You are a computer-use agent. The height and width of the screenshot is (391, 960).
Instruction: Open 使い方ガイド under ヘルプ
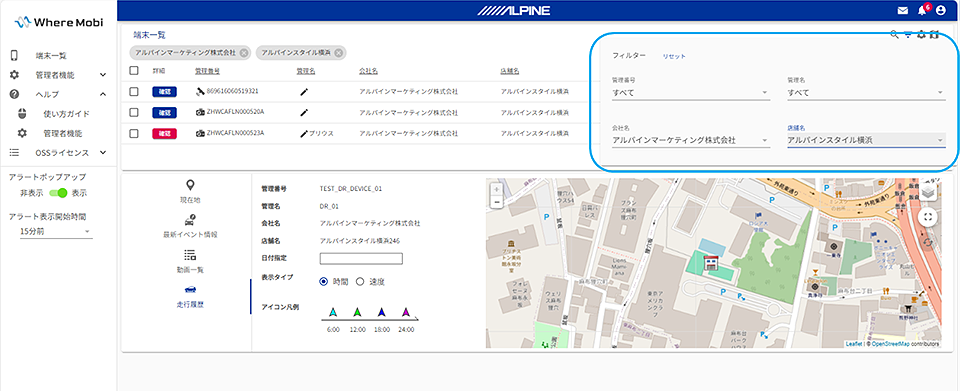pos(66,114)
